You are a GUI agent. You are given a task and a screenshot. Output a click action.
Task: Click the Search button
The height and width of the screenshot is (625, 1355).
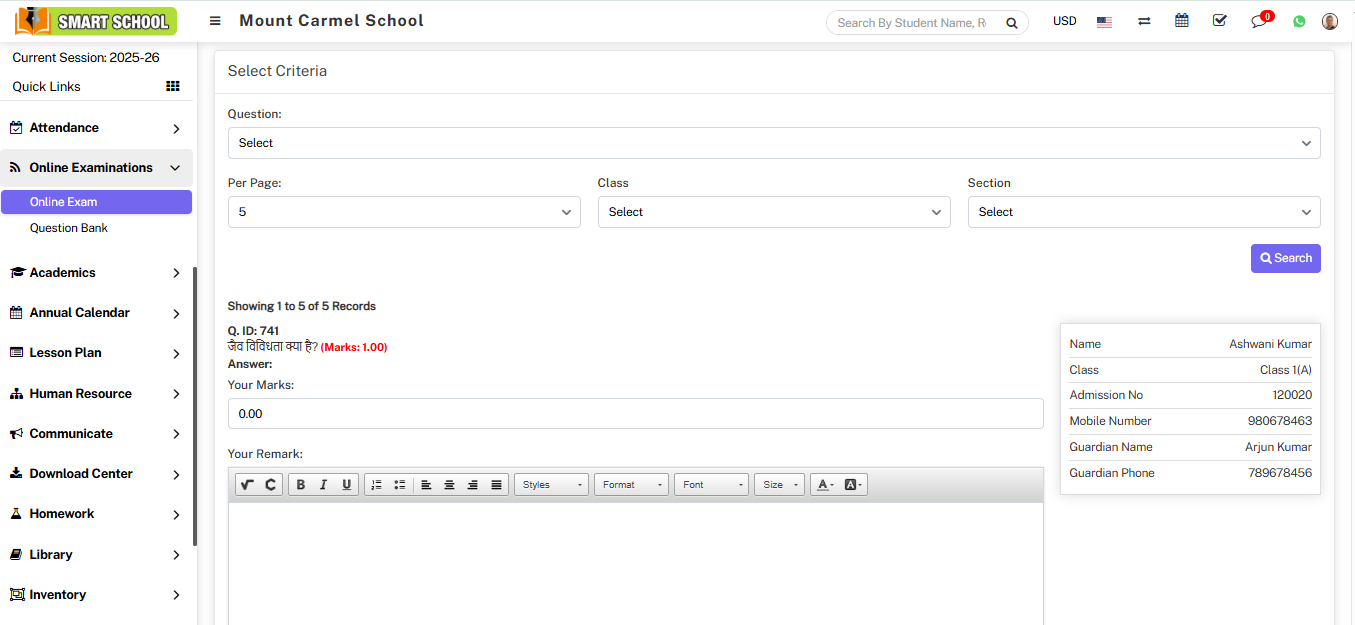(1285, 258)
